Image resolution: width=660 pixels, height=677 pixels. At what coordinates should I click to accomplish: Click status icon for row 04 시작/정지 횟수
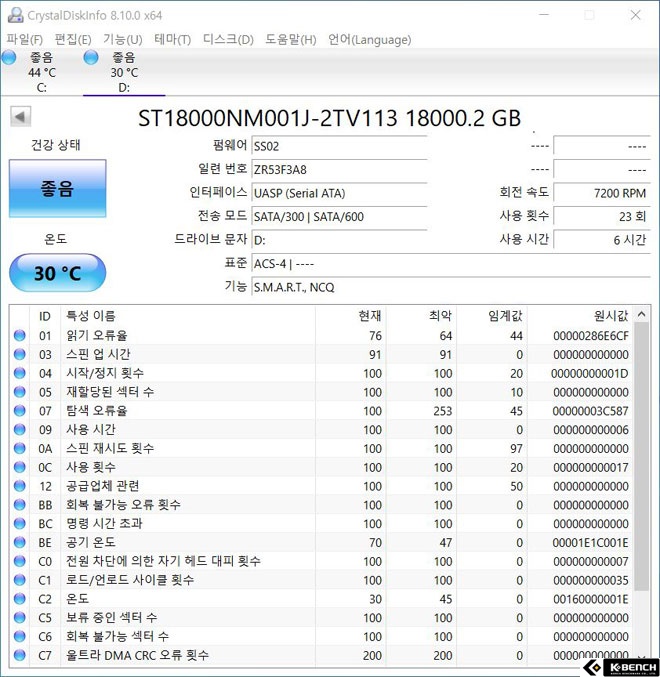click(20, 373)
